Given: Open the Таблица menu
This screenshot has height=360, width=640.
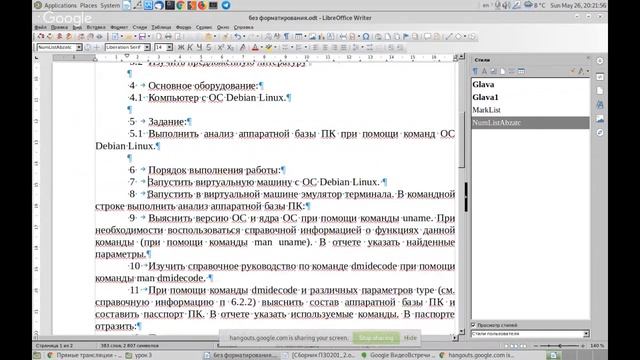Looking at the screenshot, I should click(161, 27).
